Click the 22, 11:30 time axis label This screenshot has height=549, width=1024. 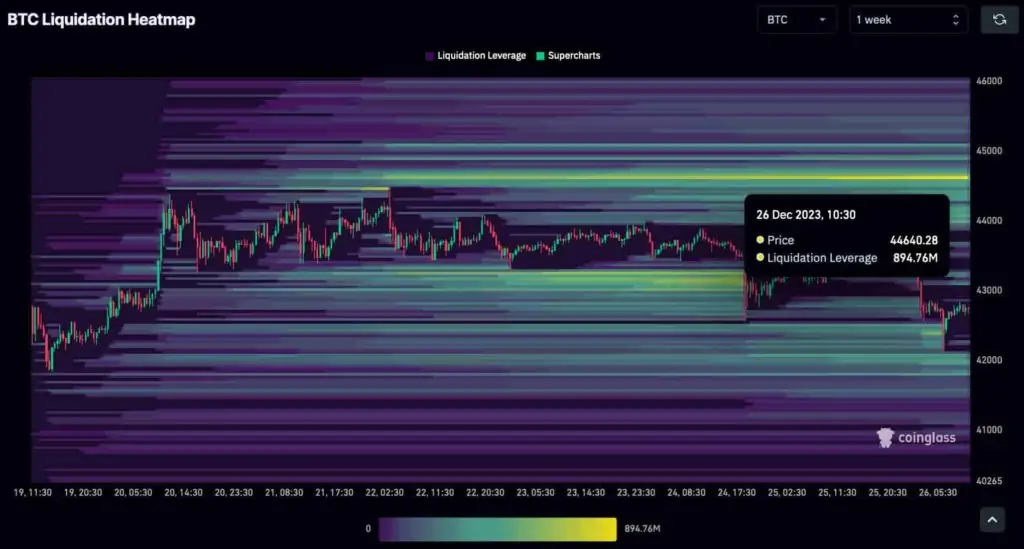coord(435,492)
